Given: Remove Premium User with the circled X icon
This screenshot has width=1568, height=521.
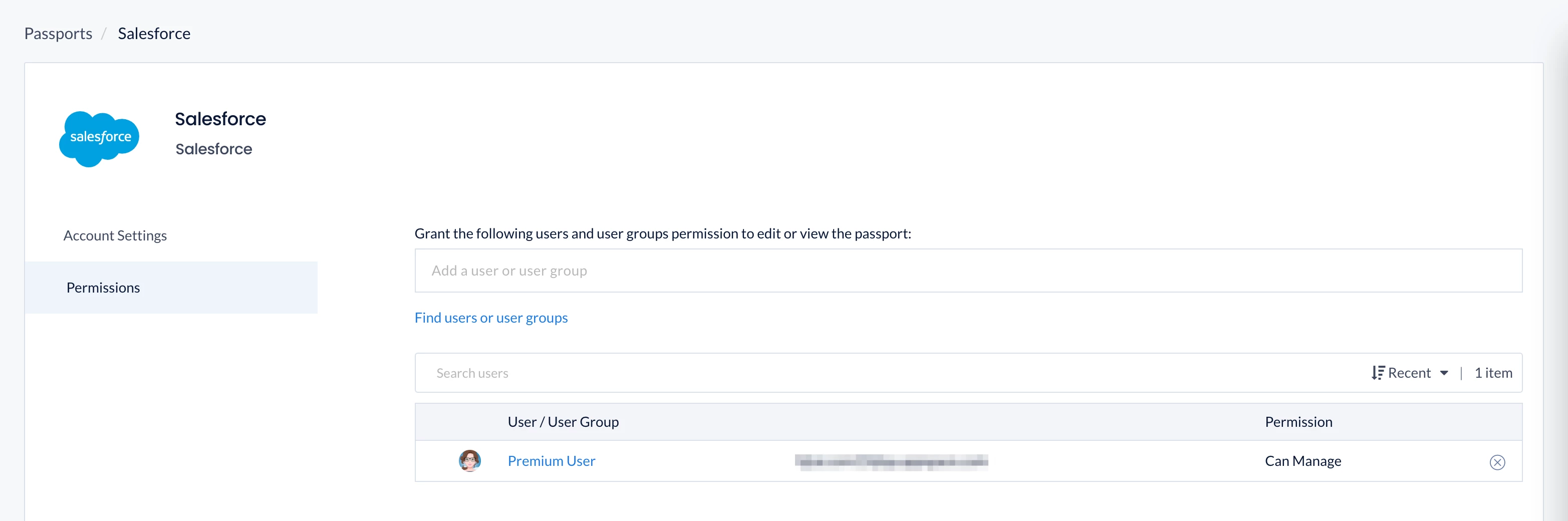Looking at the screenshot, I should tap(1497, 462).
